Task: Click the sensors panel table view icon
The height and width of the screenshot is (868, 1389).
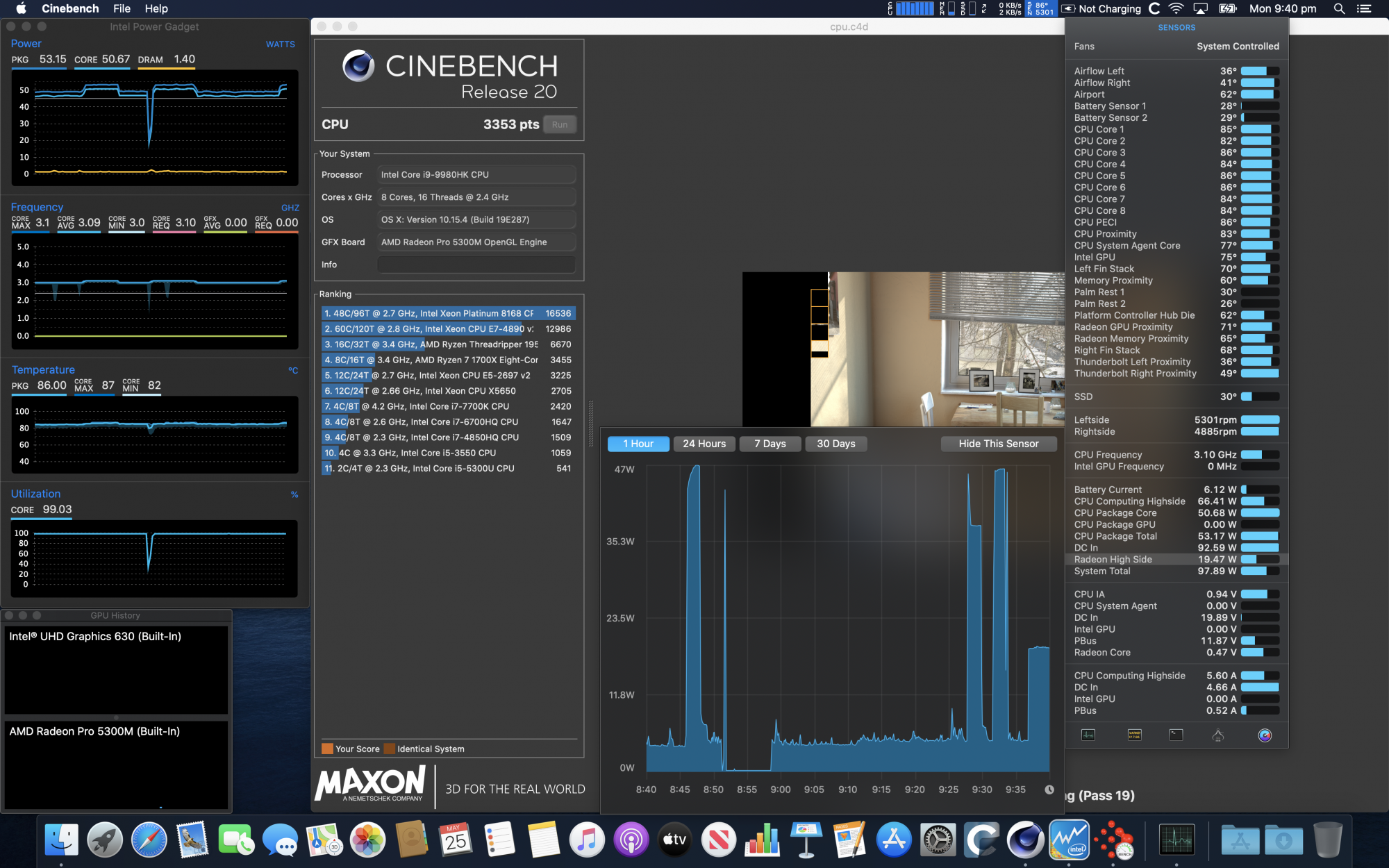Action: pos(1134,733)
